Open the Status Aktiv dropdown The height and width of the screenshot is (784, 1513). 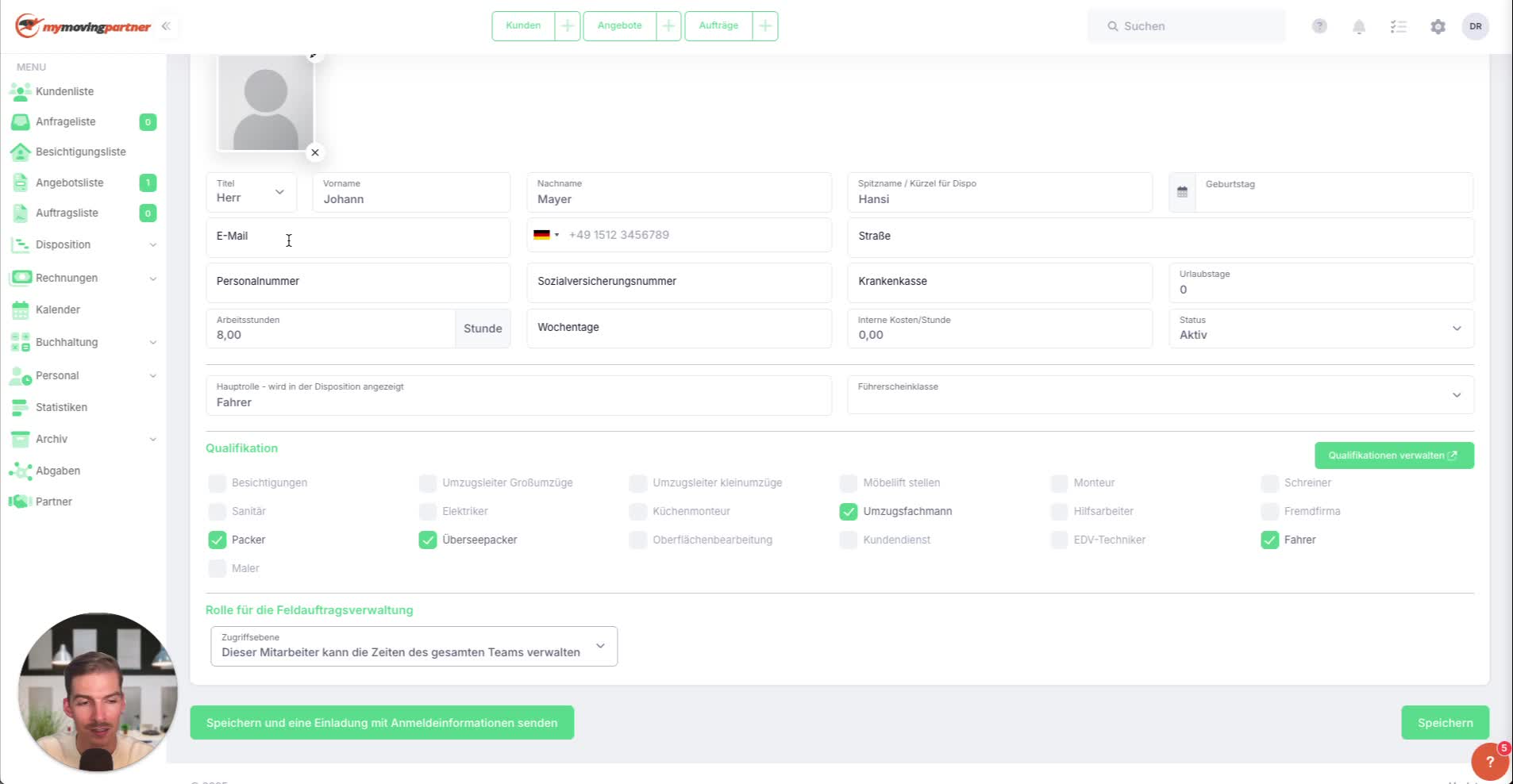click(1321, 328)
